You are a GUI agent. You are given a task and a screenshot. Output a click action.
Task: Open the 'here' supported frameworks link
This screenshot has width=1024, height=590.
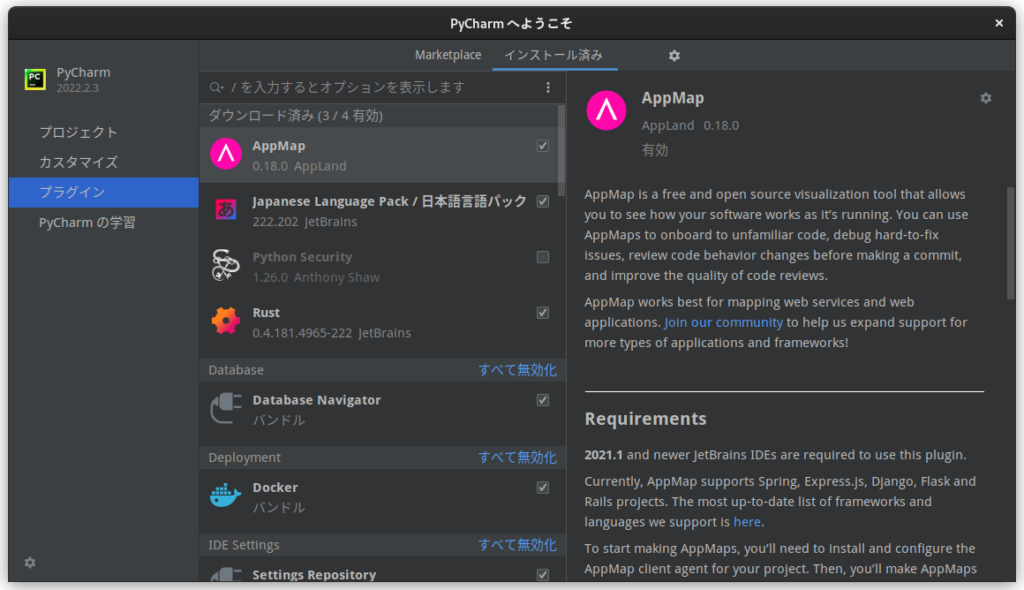[746, 522]
